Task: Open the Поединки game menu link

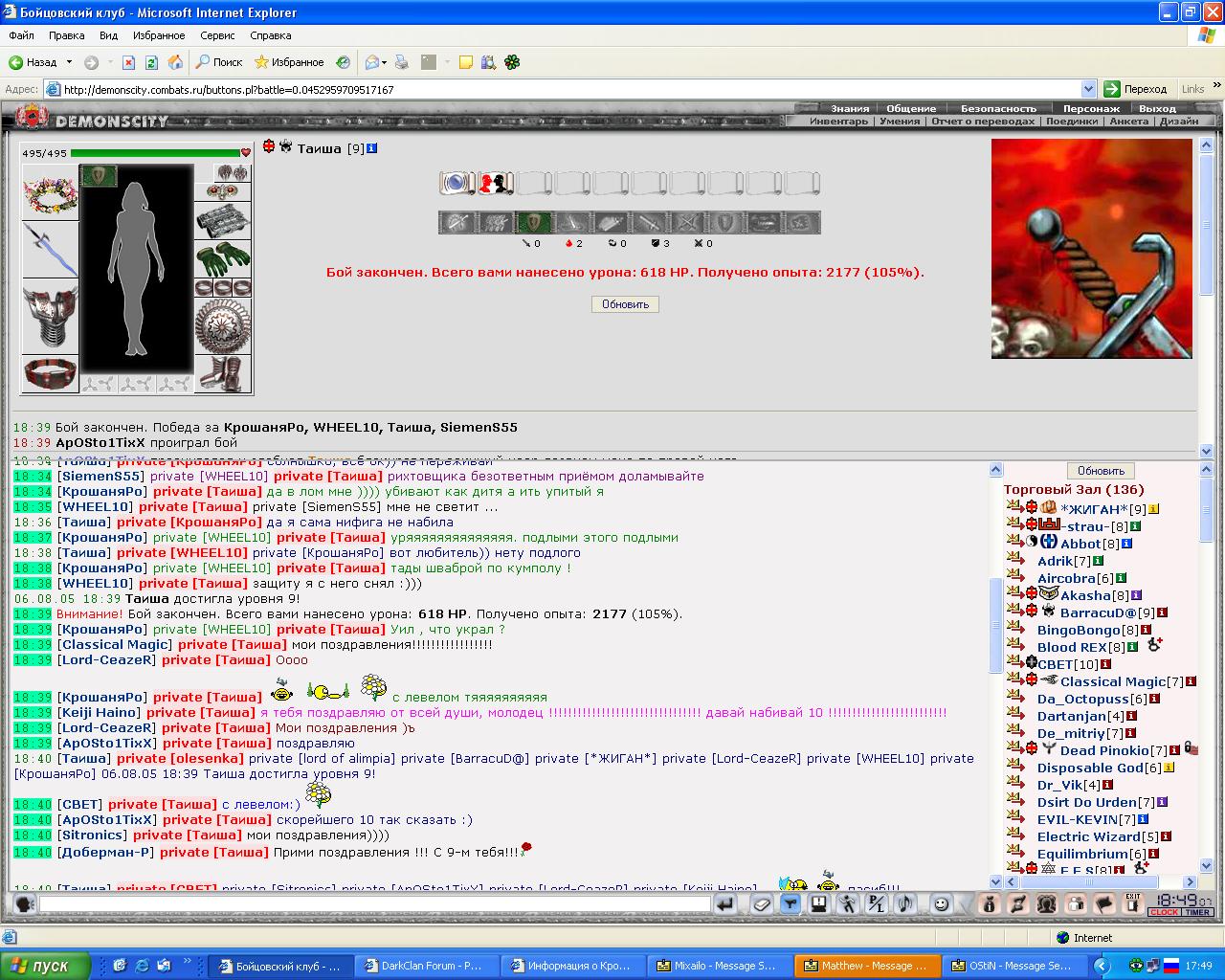Action: pyautogui.click(x=1072, y=122)
